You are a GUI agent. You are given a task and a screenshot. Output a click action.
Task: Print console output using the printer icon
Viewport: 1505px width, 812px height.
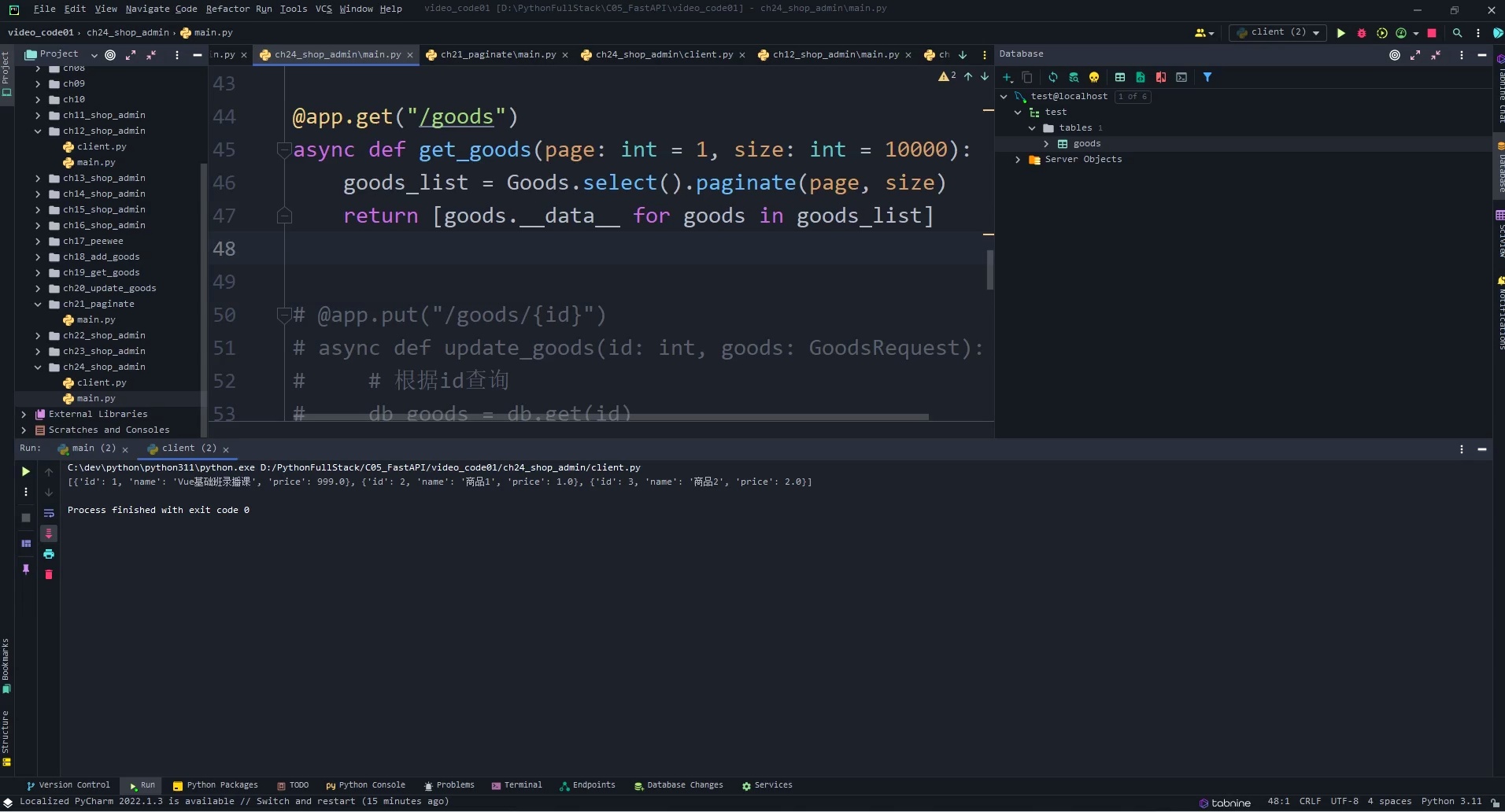tap(49, 553)
